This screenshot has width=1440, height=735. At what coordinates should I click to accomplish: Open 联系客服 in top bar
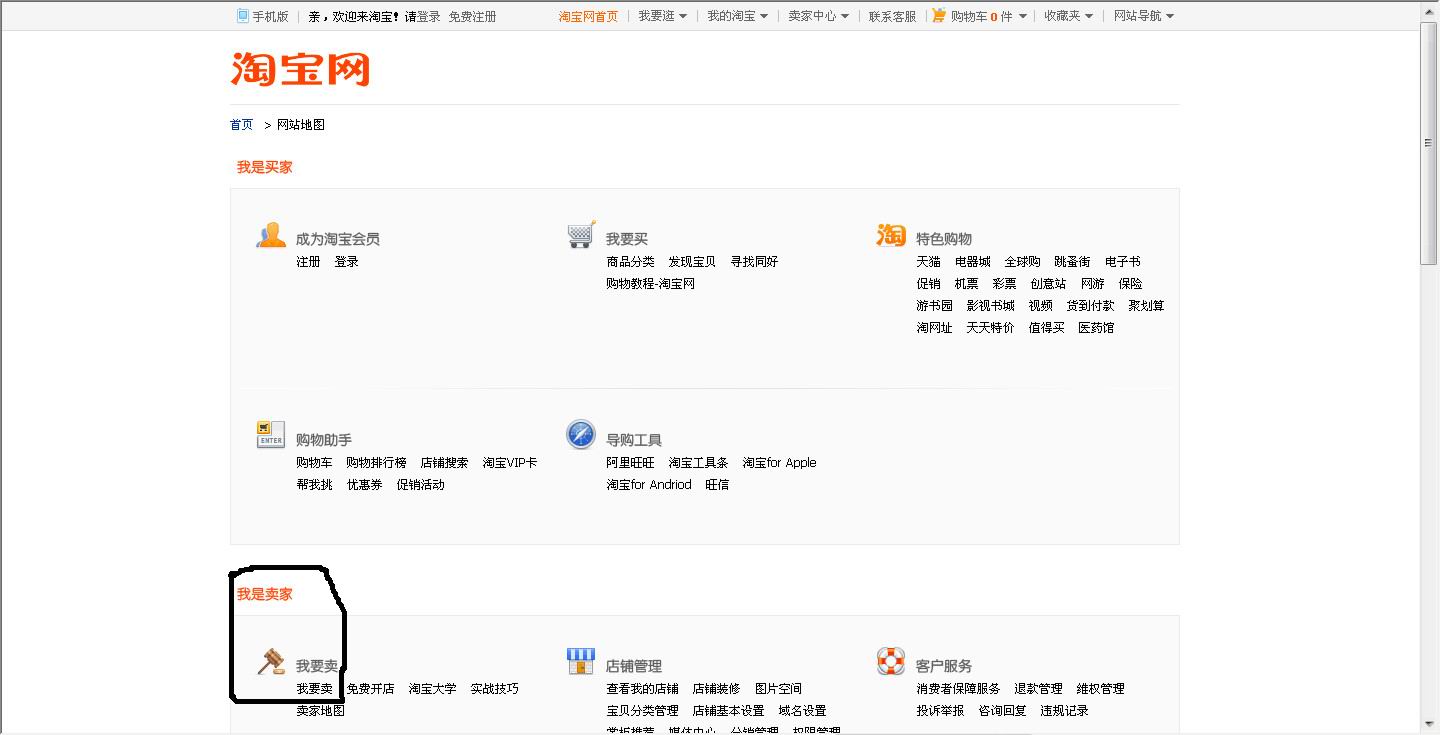[892, 16]
